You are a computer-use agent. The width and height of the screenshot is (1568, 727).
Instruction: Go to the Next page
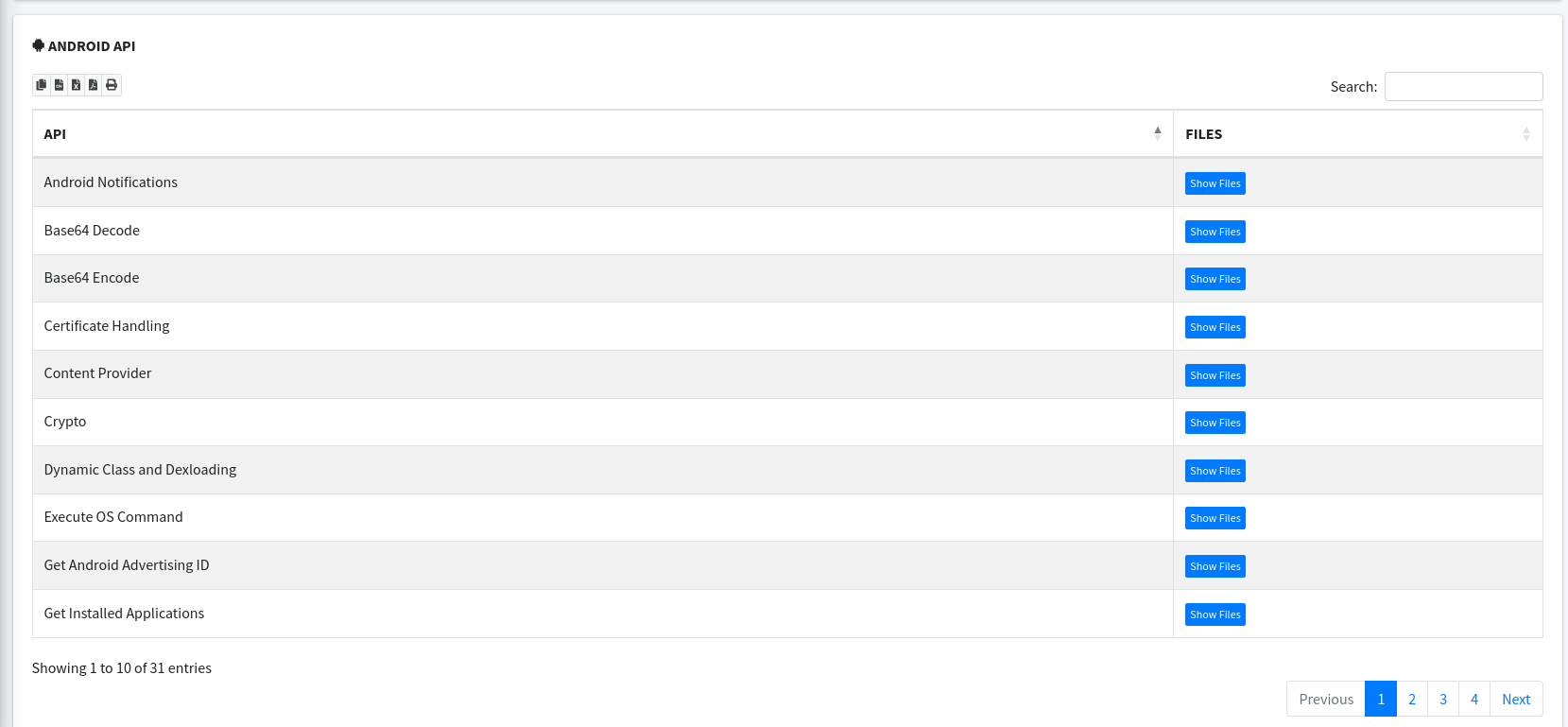(1516, 700)
